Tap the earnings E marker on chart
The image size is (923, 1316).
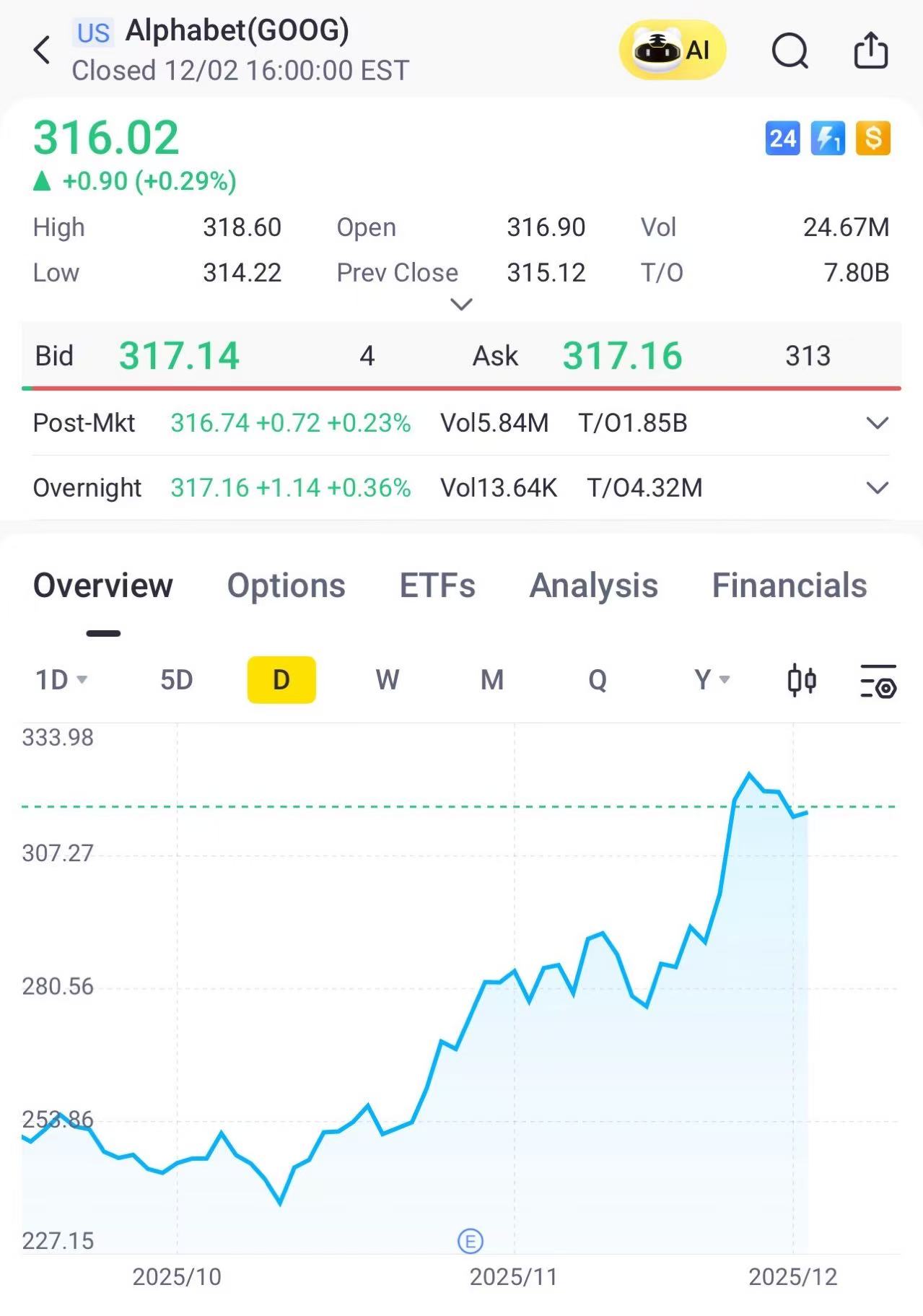[471, 1241]
